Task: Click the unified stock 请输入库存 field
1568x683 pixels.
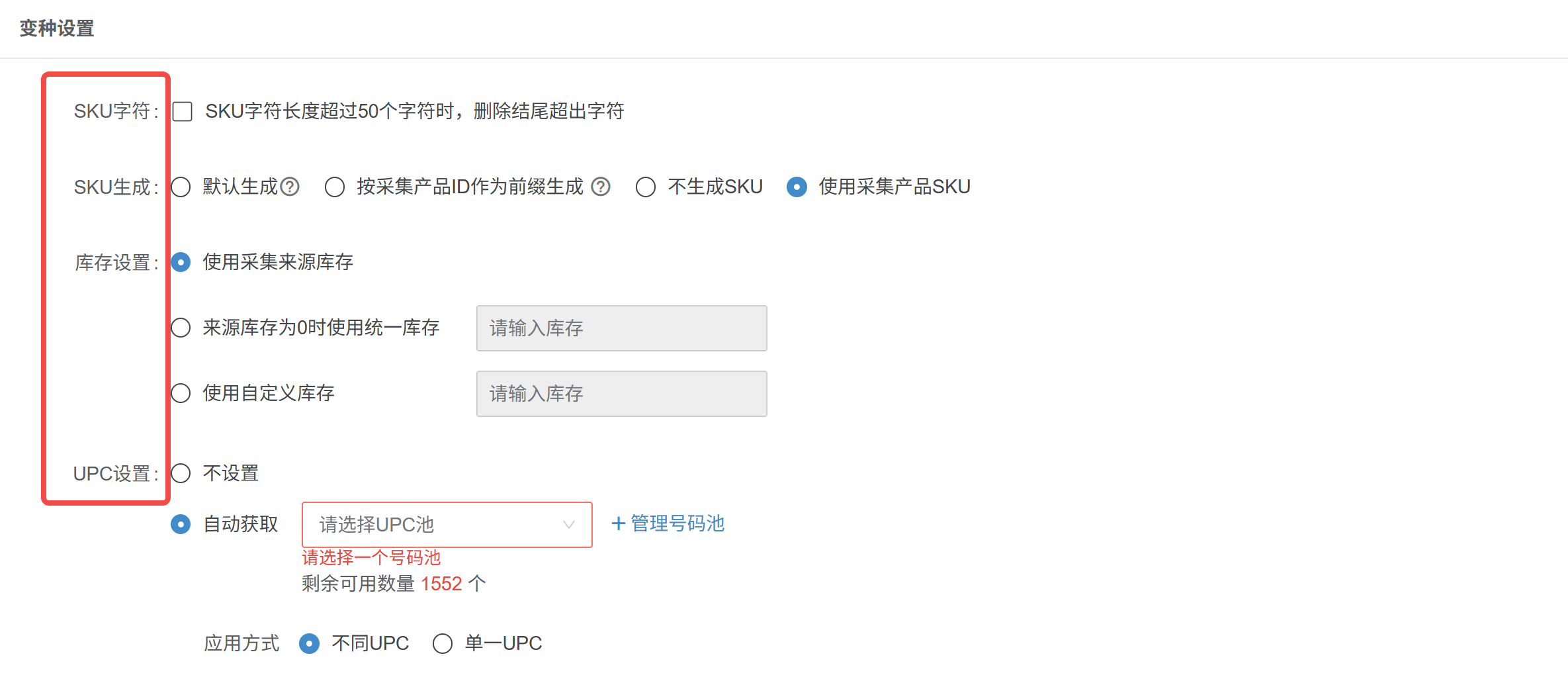Action: tap(621, 328)
